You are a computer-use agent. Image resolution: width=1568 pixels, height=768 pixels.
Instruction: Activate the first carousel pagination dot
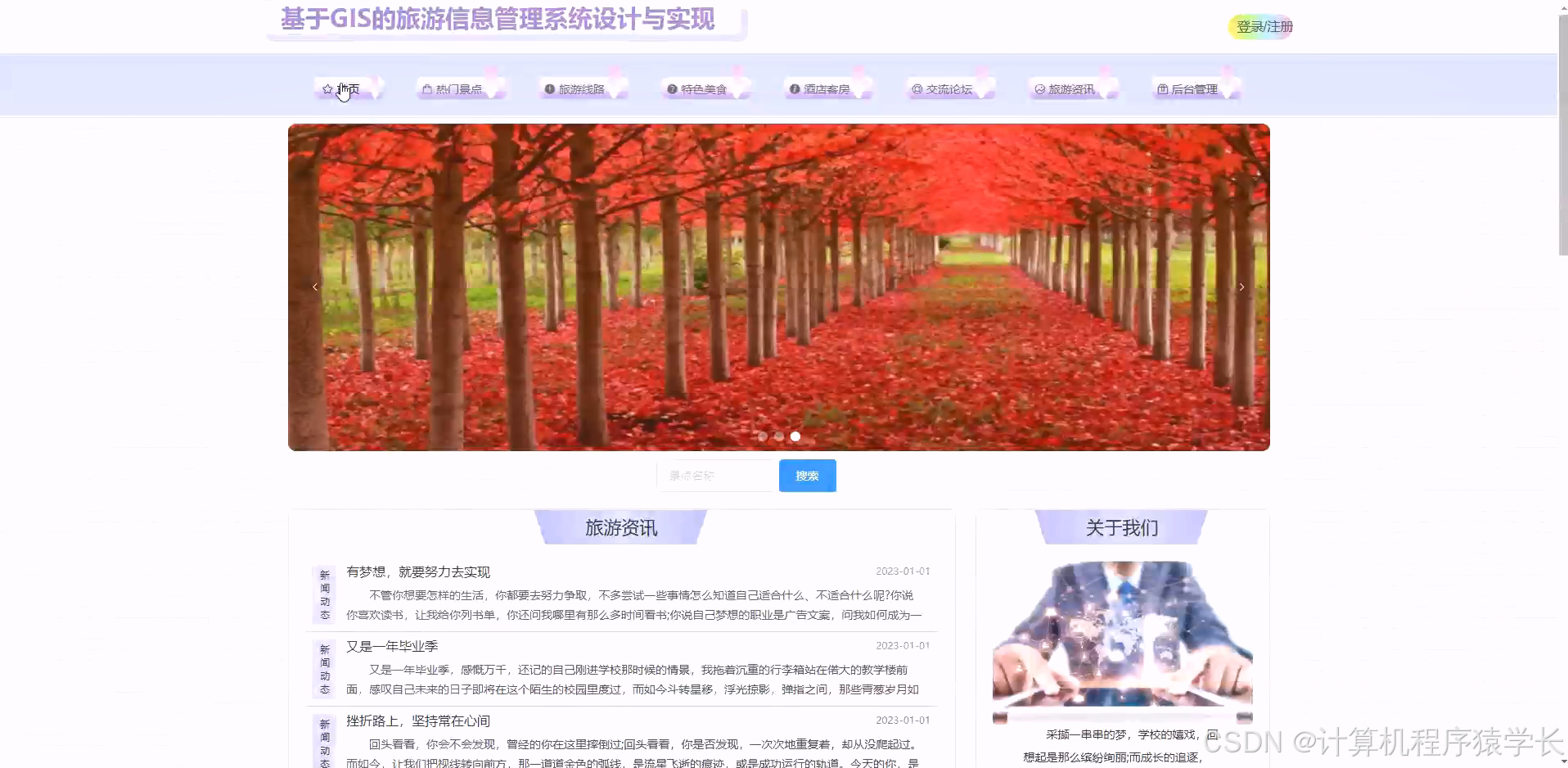(763, 436)
